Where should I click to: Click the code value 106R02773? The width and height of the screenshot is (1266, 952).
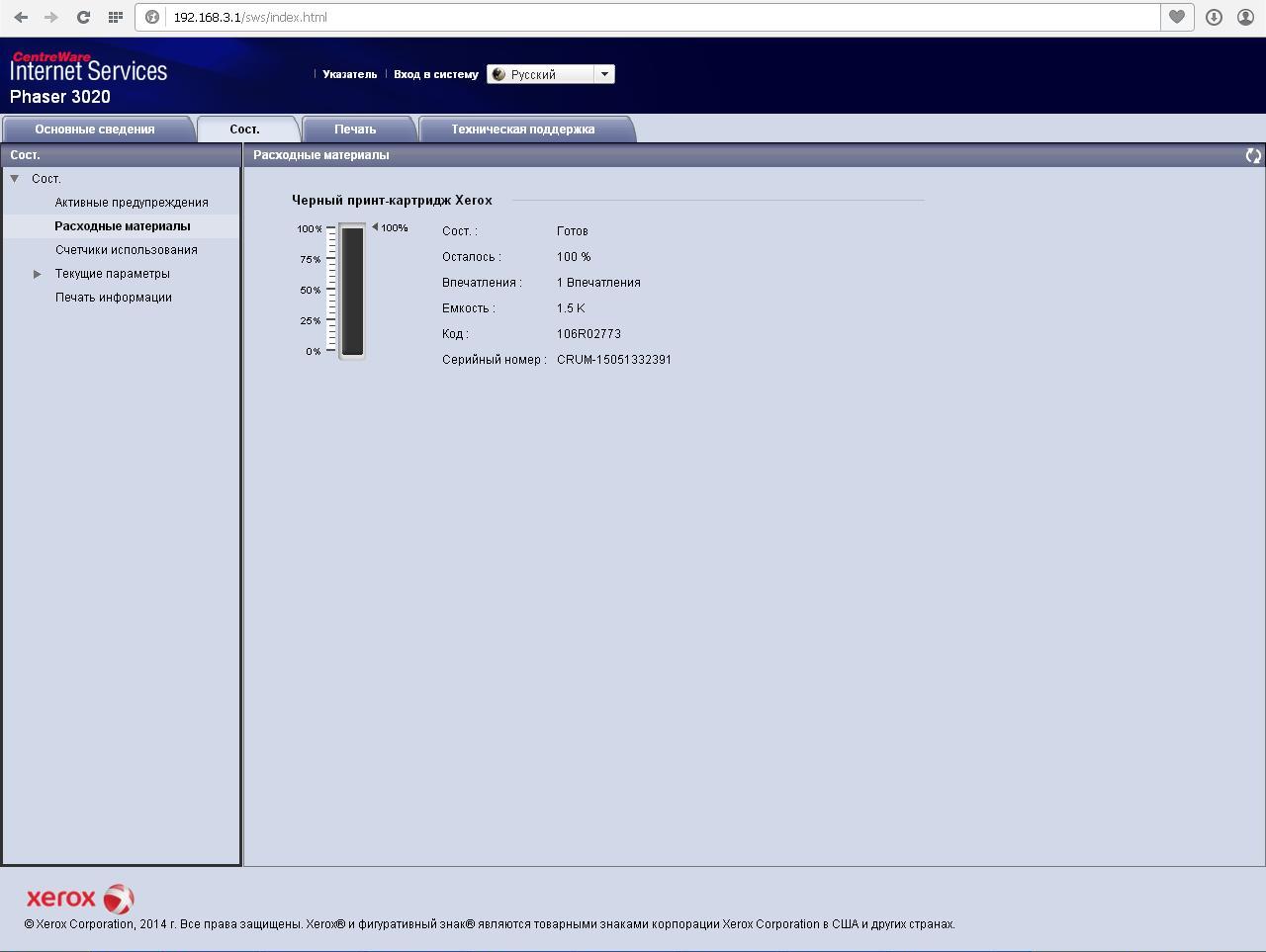point(588,334)
